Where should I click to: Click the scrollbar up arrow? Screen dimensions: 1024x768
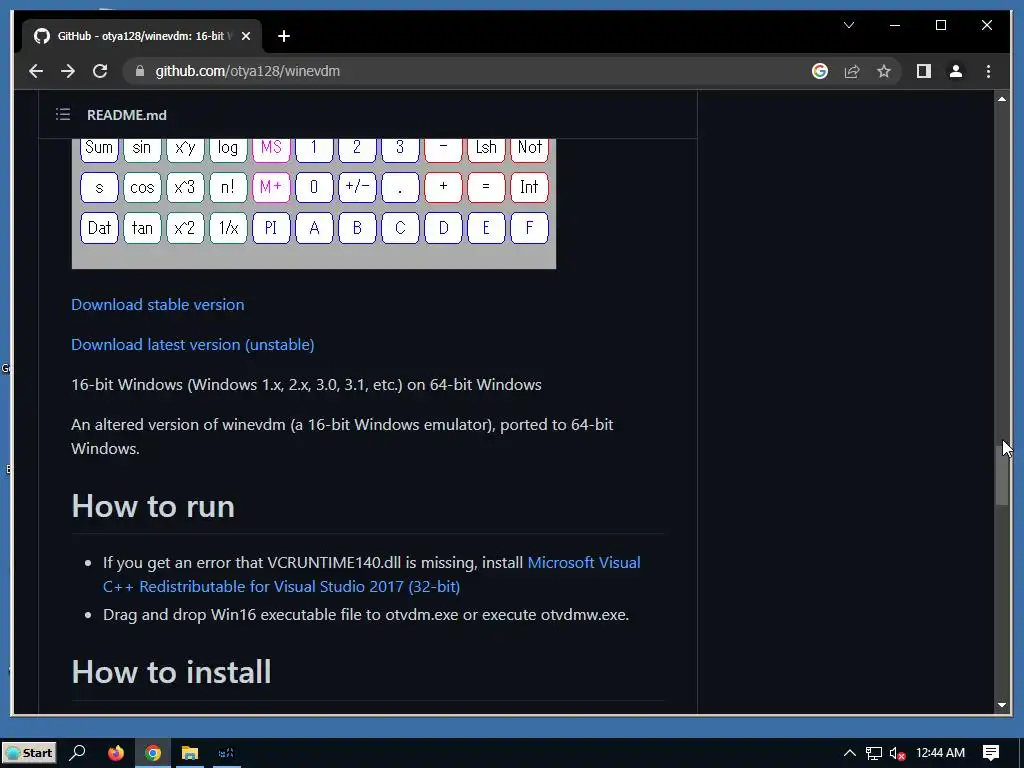(1002, 99)
